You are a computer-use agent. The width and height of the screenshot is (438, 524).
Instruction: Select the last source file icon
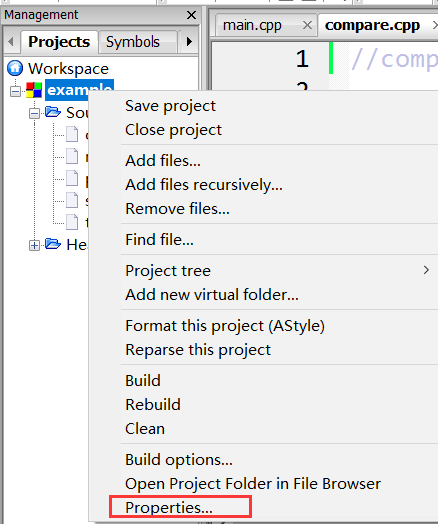pyautogui.click(x=72, y=222)
